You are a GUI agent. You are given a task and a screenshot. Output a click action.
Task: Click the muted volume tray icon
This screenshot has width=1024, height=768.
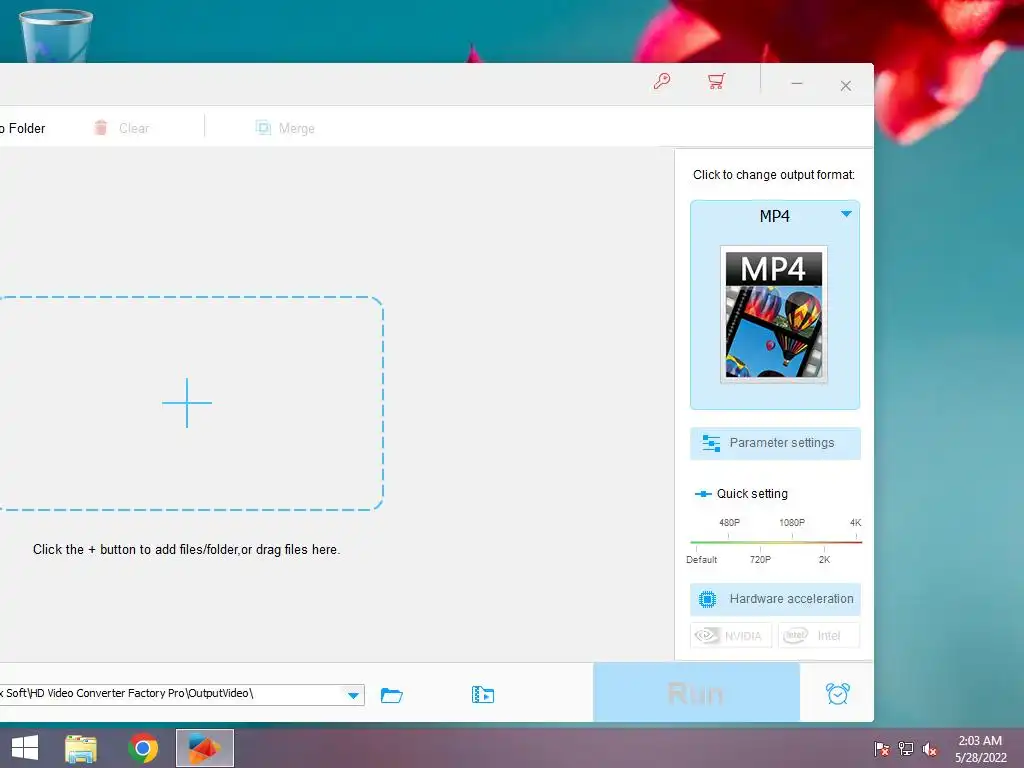click(930, 749)
